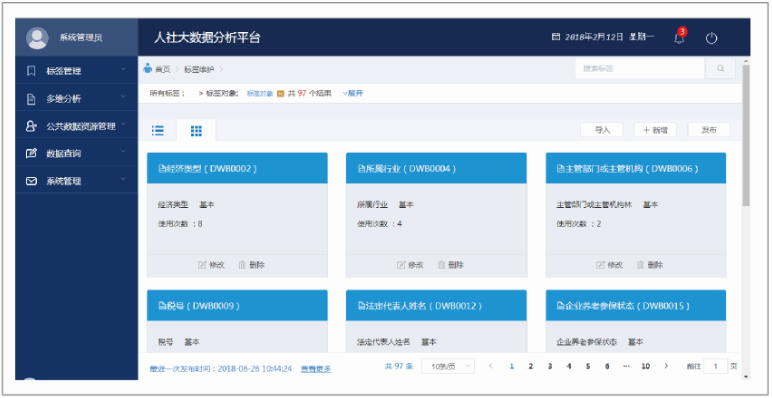This screenshot has height=398, width=772.
Task: Focus the 搜索标签 search field
Action: tap(640, 68)
